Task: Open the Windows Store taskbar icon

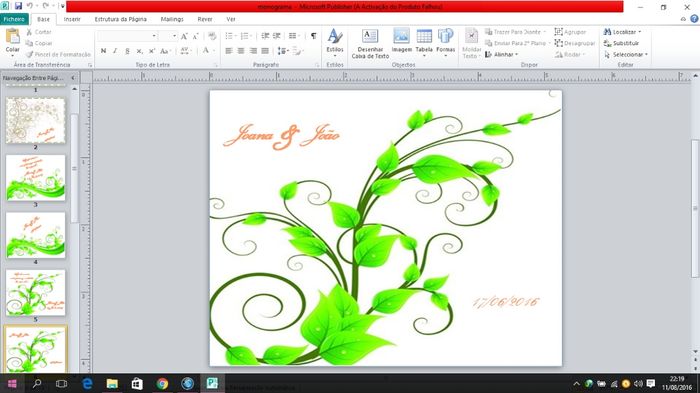Action: 137,383
